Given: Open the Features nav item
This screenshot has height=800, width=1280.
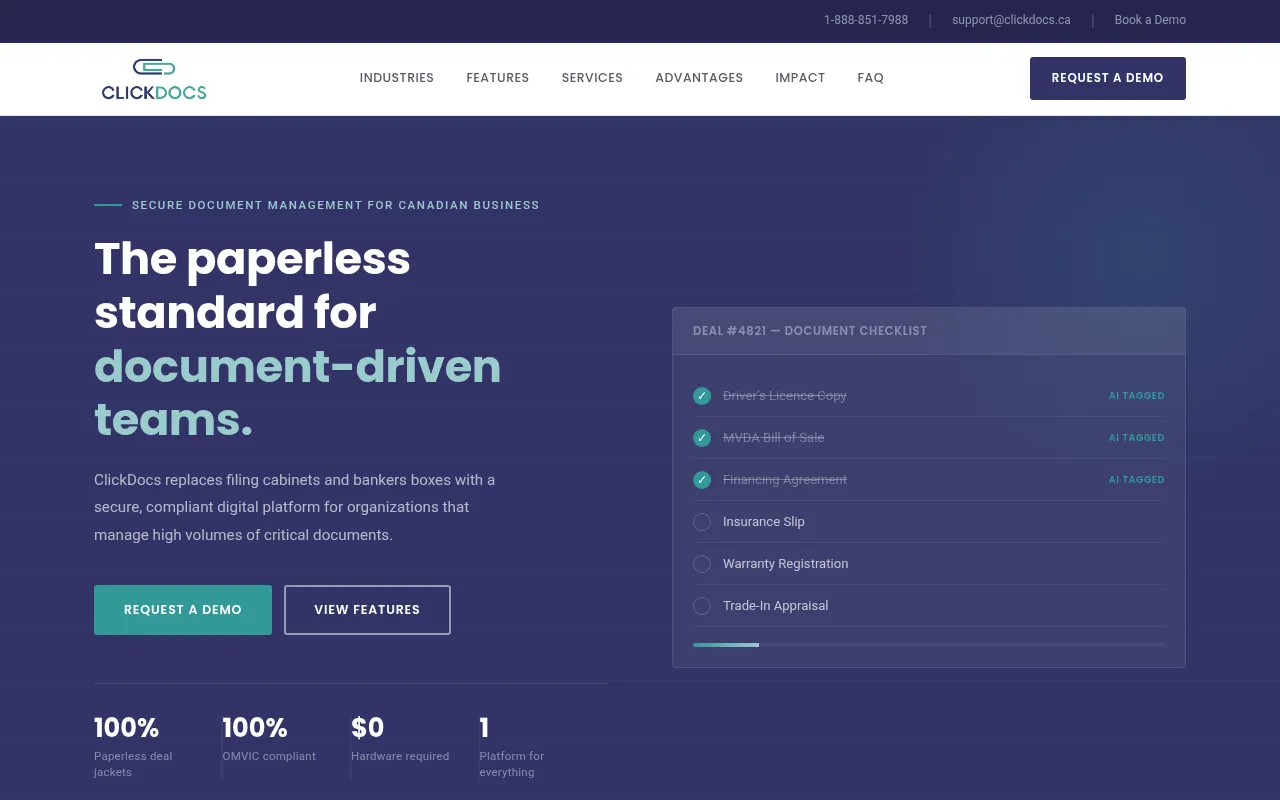Looking at the screenshot, I should click(498, 78).
